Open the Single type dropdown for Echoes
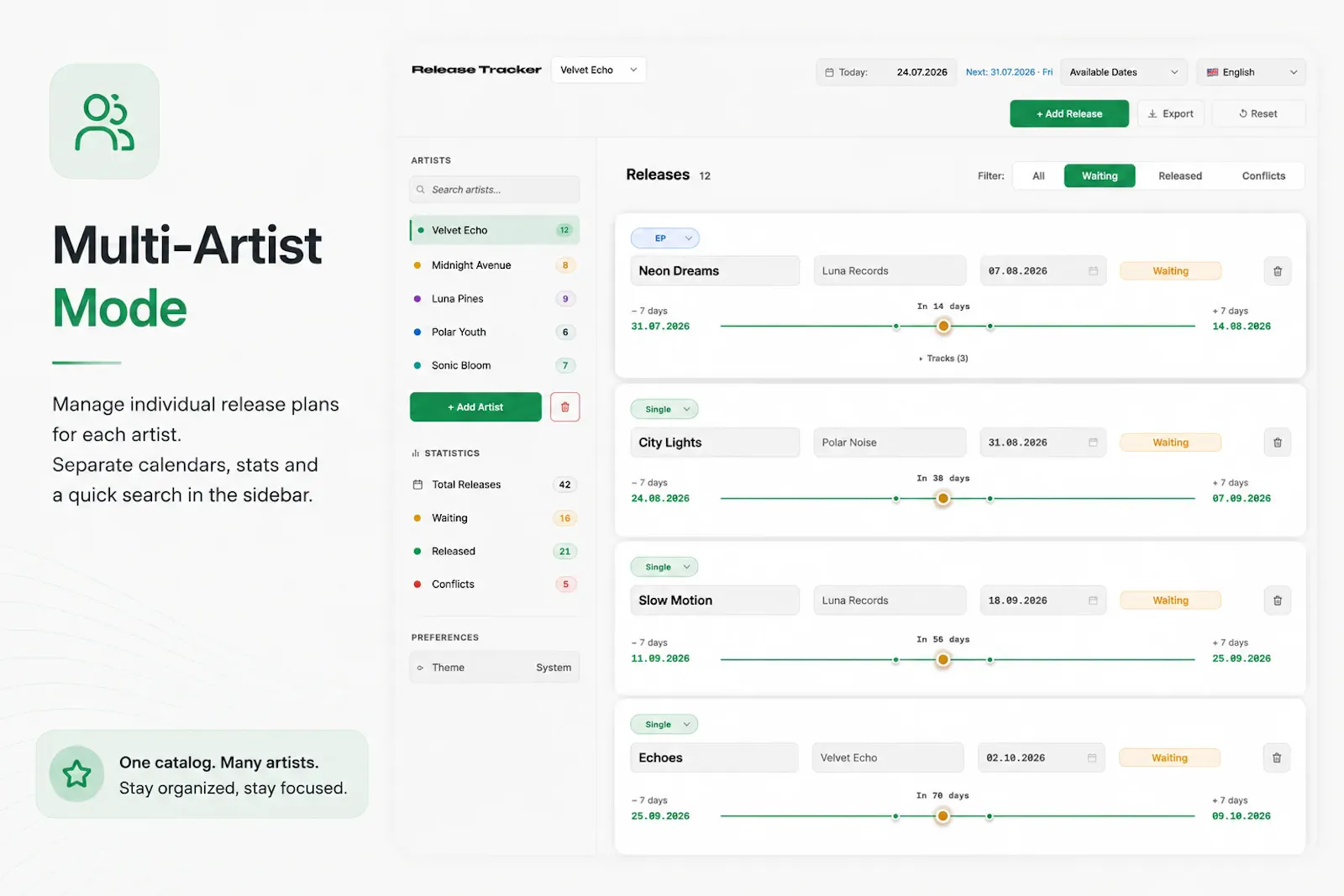The height and width of the screenshot is (896, 1344). [x=664, y=725]
